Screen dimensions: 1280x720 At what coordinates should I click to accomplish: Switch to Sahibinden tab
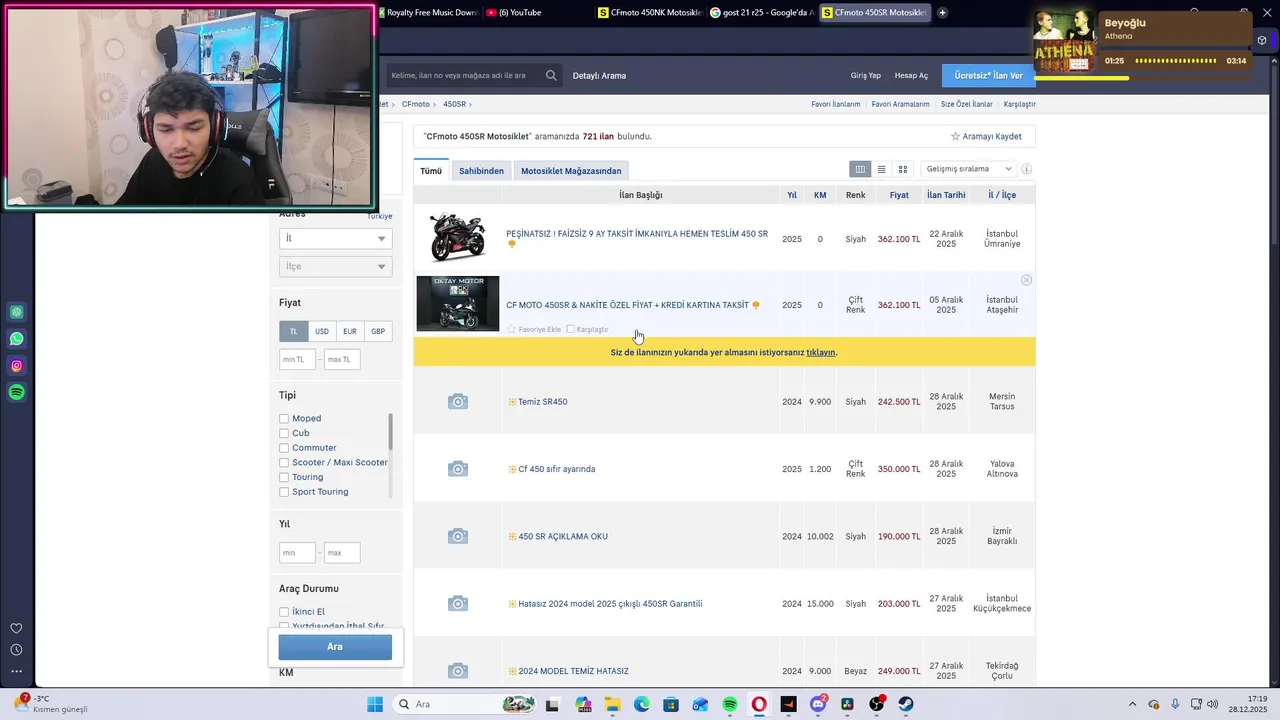[481, 171]
